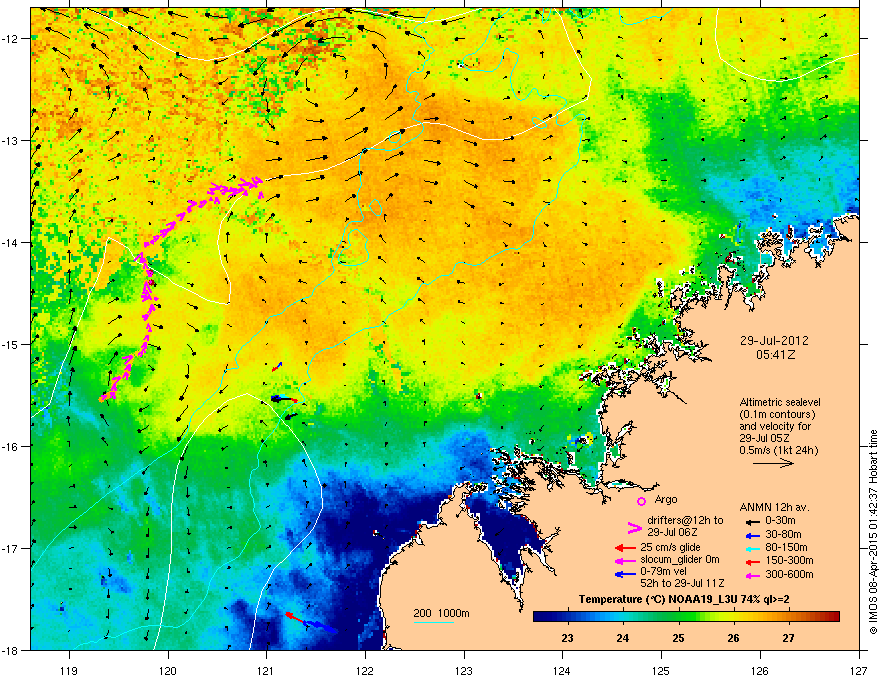Click the -15 latitude axis label
The width and height of the screenshot is (880, 680).
11,344
